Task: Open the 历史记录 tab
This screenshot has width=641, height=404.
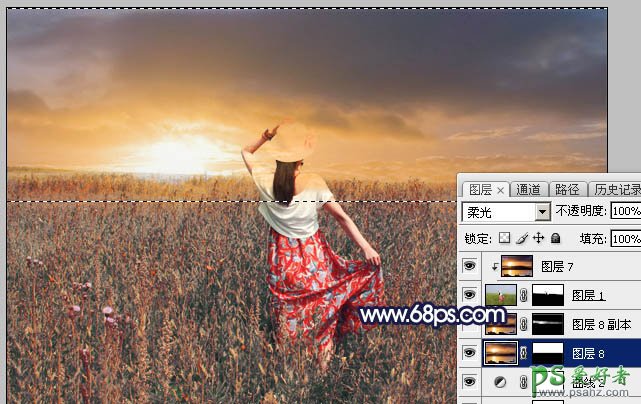Action: point(614,189)
